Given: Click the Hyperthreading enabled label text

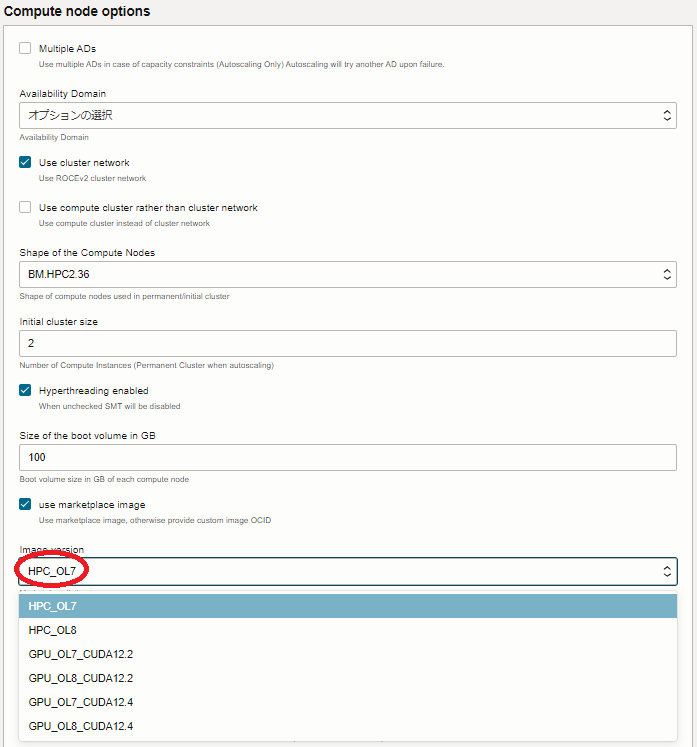Looking at the screenshot, I should tap(93, 390).
